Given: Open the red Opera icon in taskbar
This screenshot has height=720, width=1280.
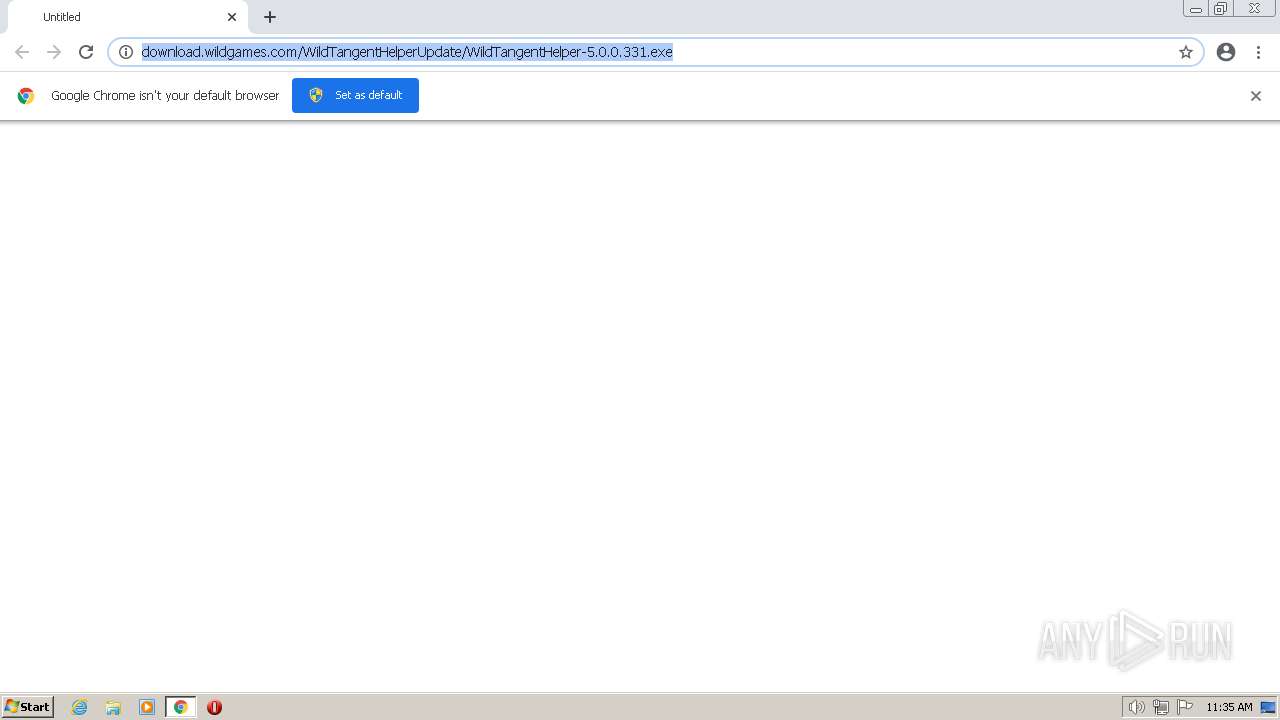Looking at the screenshot, I should click(x=214, y=707).
